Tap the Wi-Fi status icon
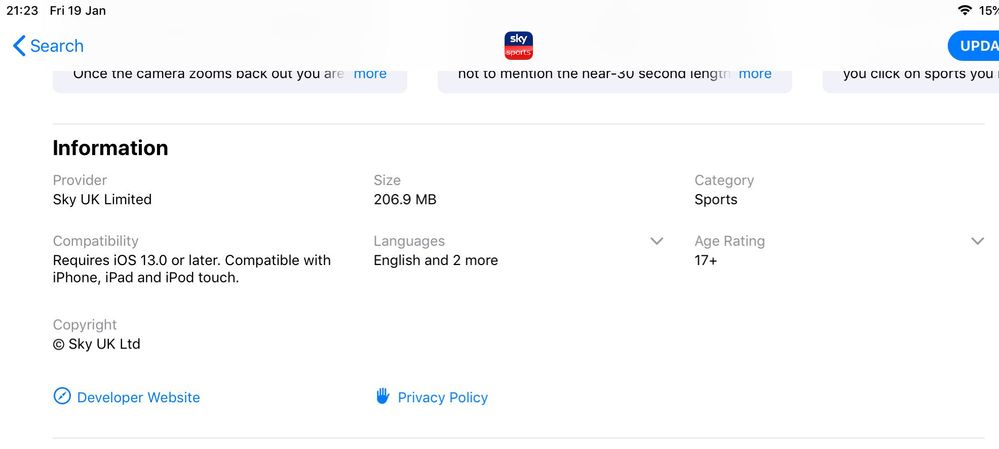Image resolution: width=999 pixels, height=449 pixels. pyautogui.click(x=965, y=10)
